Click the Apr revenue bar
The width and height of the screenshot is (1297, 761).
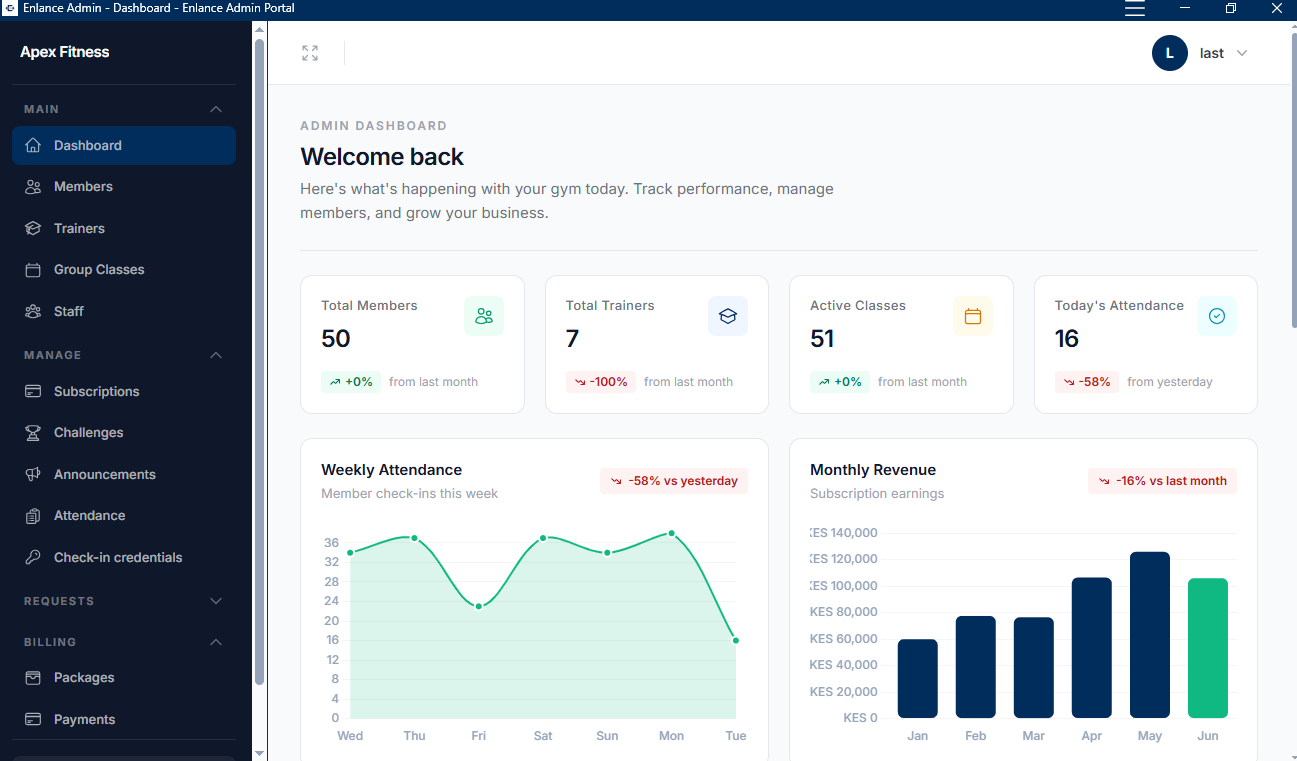pyautogui.click(x=1092, y=648)
